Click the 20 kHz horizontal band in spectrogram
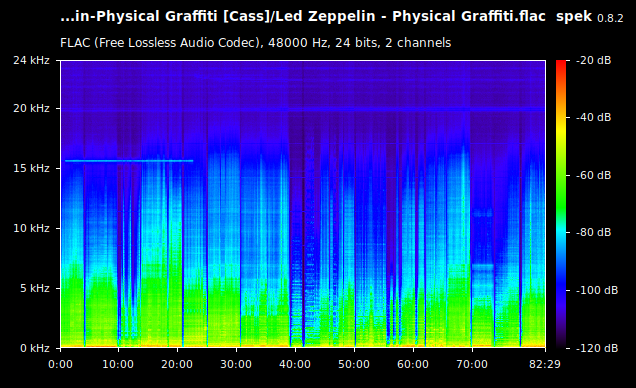Viewport: 636px width, 388px height. point(303,109)
